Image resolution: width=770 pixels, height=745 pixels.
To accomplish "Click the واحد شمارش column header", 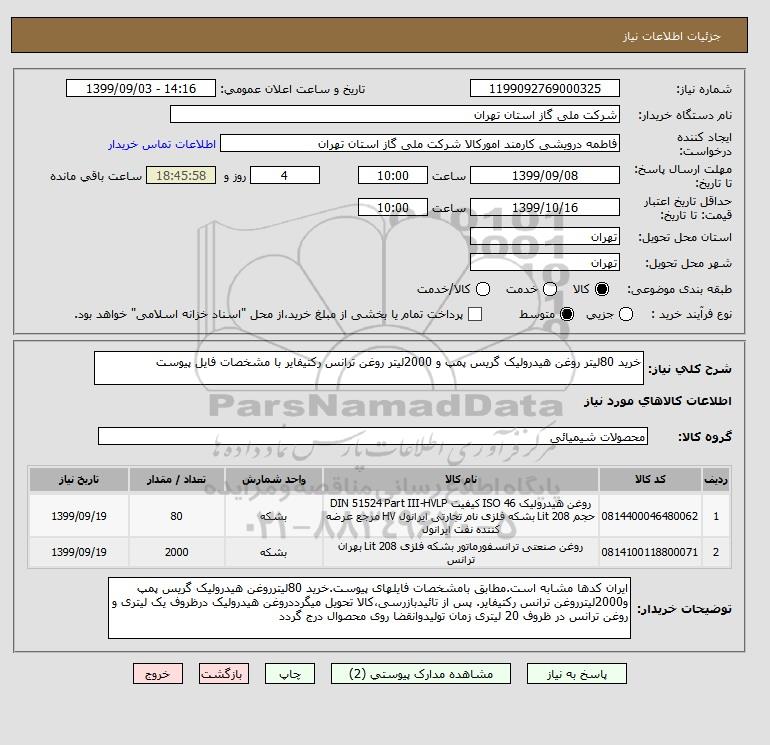I will (274, 479).
